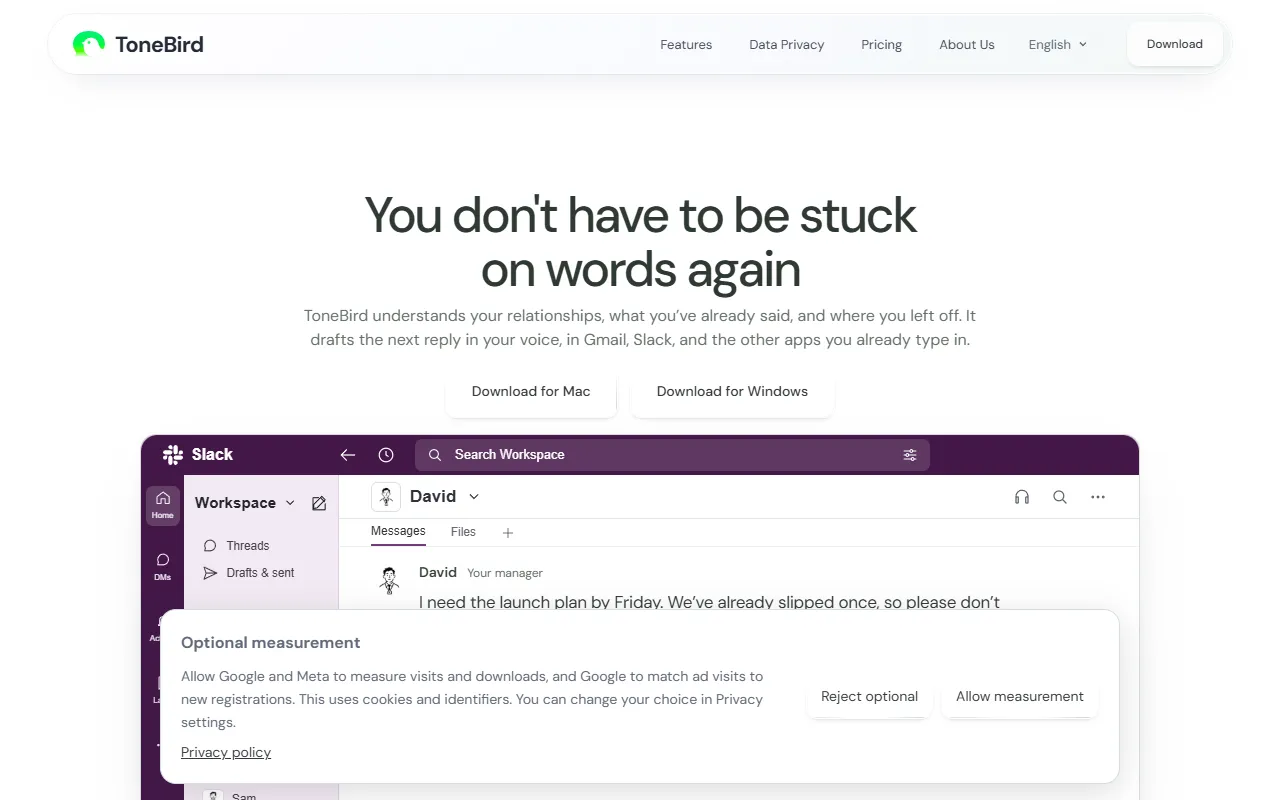
Task: Click the Search Workspace field
Action: pyautogui.click(x=672, y=455)
